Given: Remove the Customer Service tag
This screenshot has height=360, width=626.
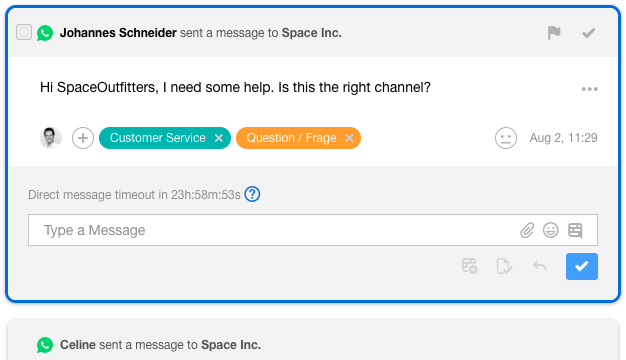Looking at the screenshot, I should click(219, 138).
